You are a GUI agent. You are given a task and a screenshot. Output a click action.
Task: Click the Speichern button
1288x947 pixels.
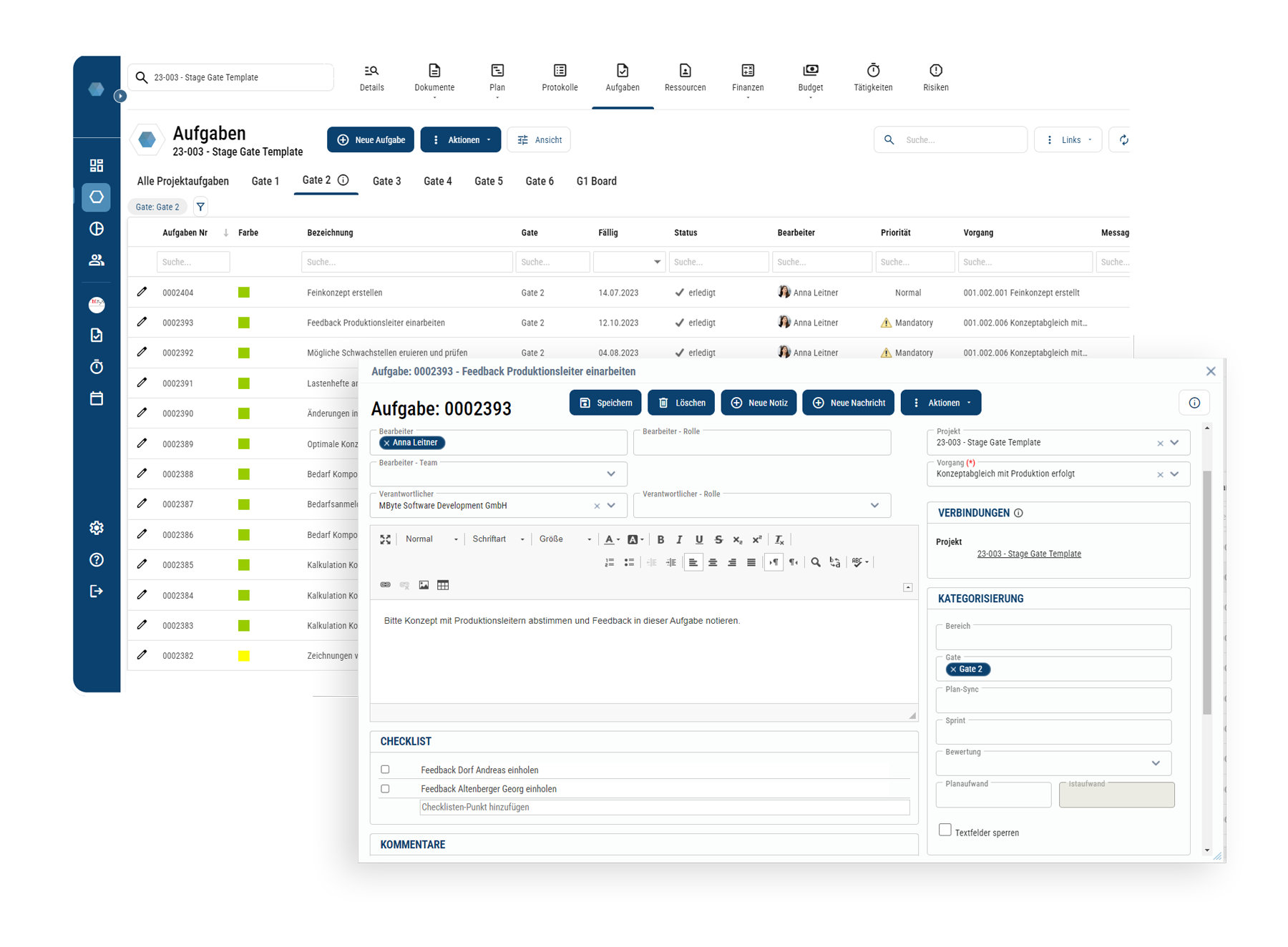(x=605, y=403)
